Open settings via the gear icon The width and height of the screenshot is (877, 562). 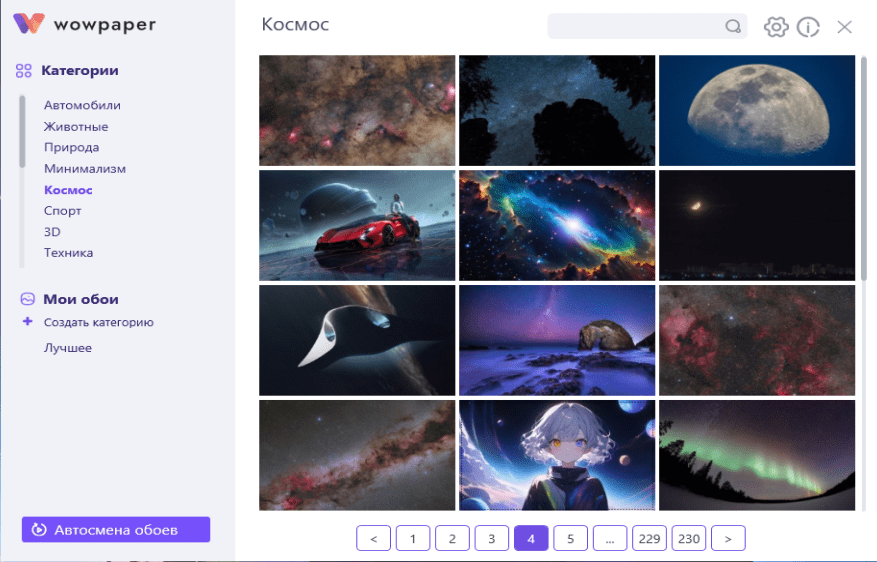point(776,27)
